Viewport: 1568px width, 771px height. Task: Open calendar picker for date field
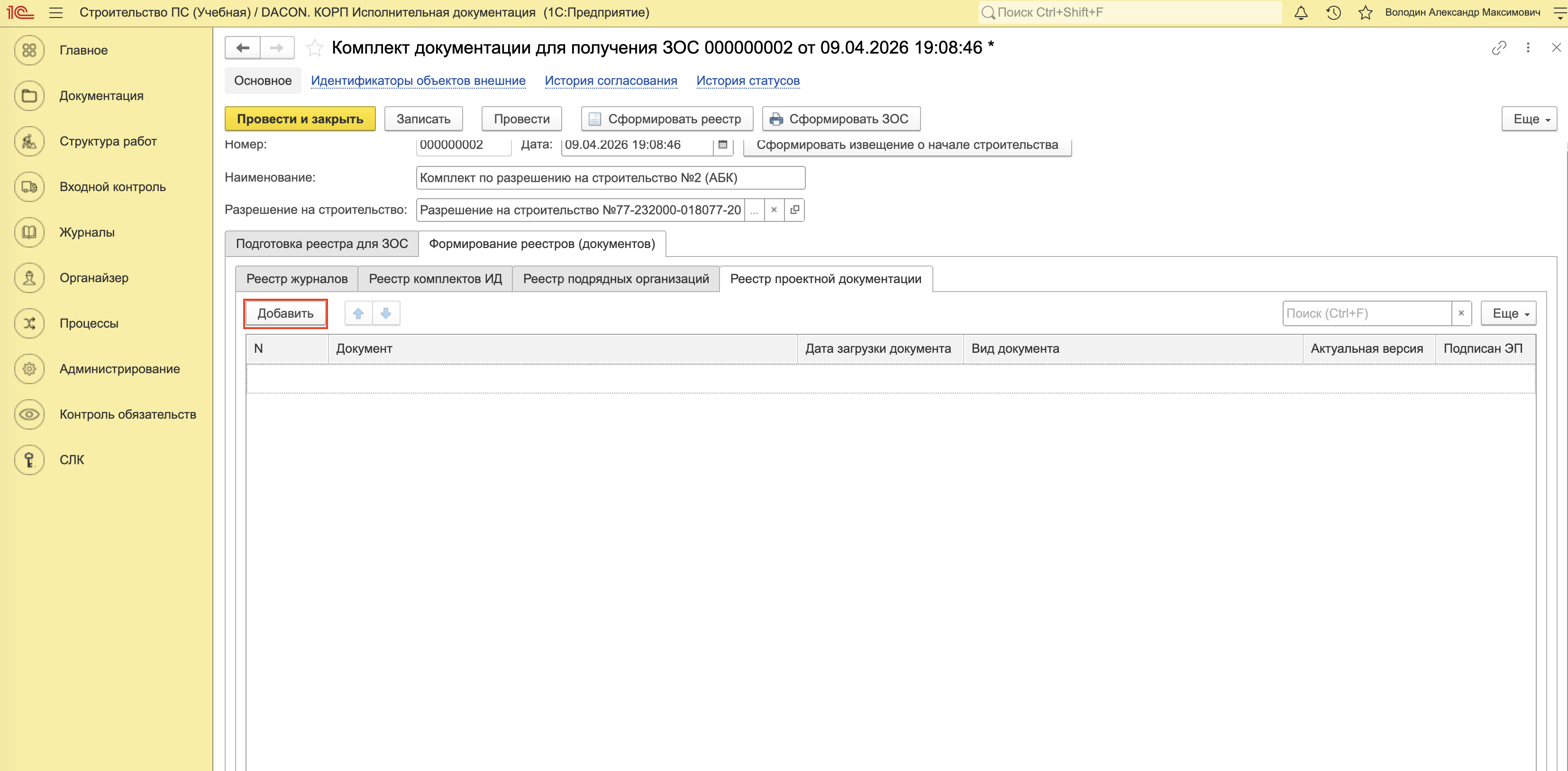722,145
